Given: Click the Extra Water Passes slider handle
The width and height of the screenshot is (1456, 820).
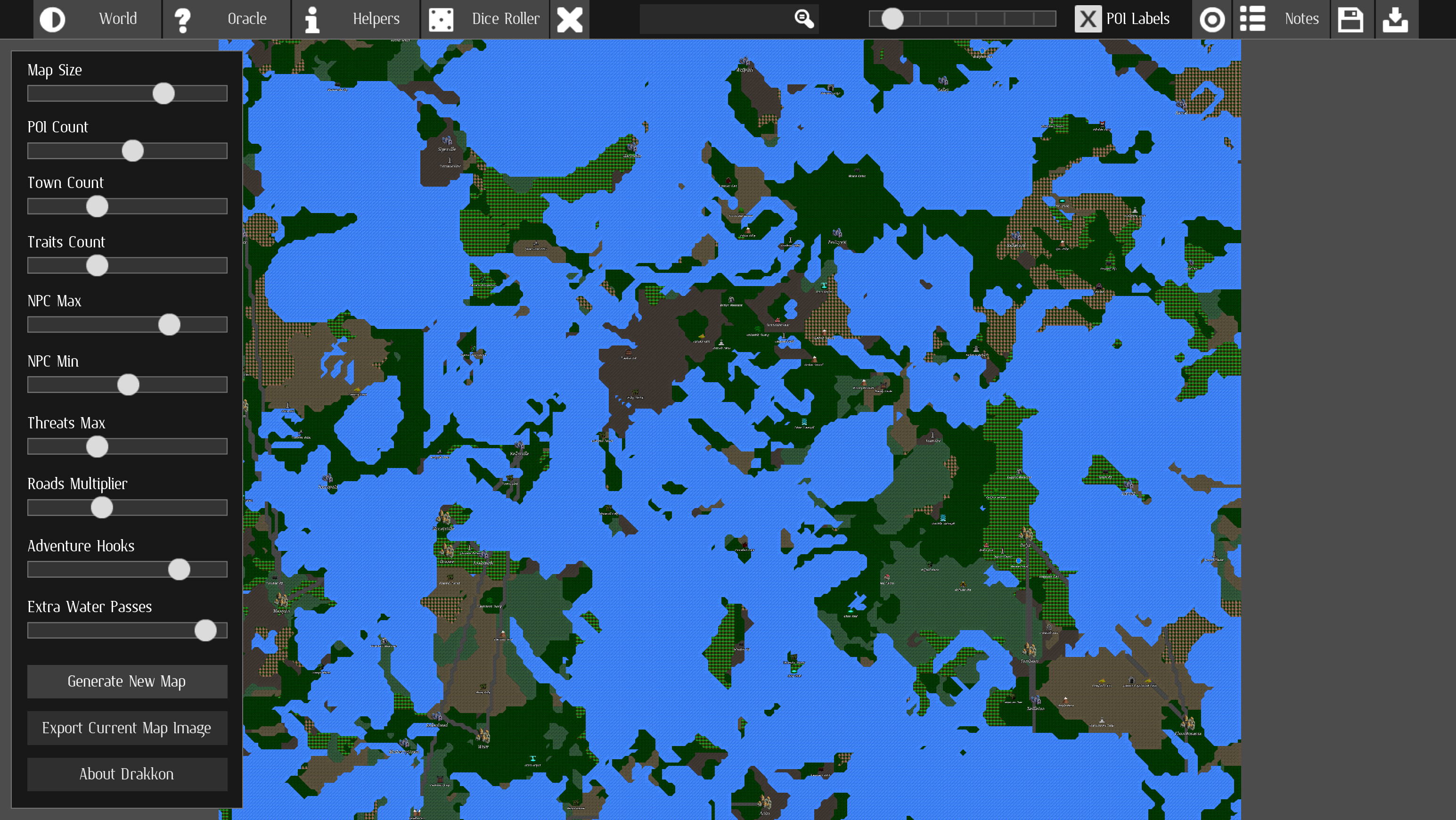Looking at the screenshot, I should coord(205,631).
